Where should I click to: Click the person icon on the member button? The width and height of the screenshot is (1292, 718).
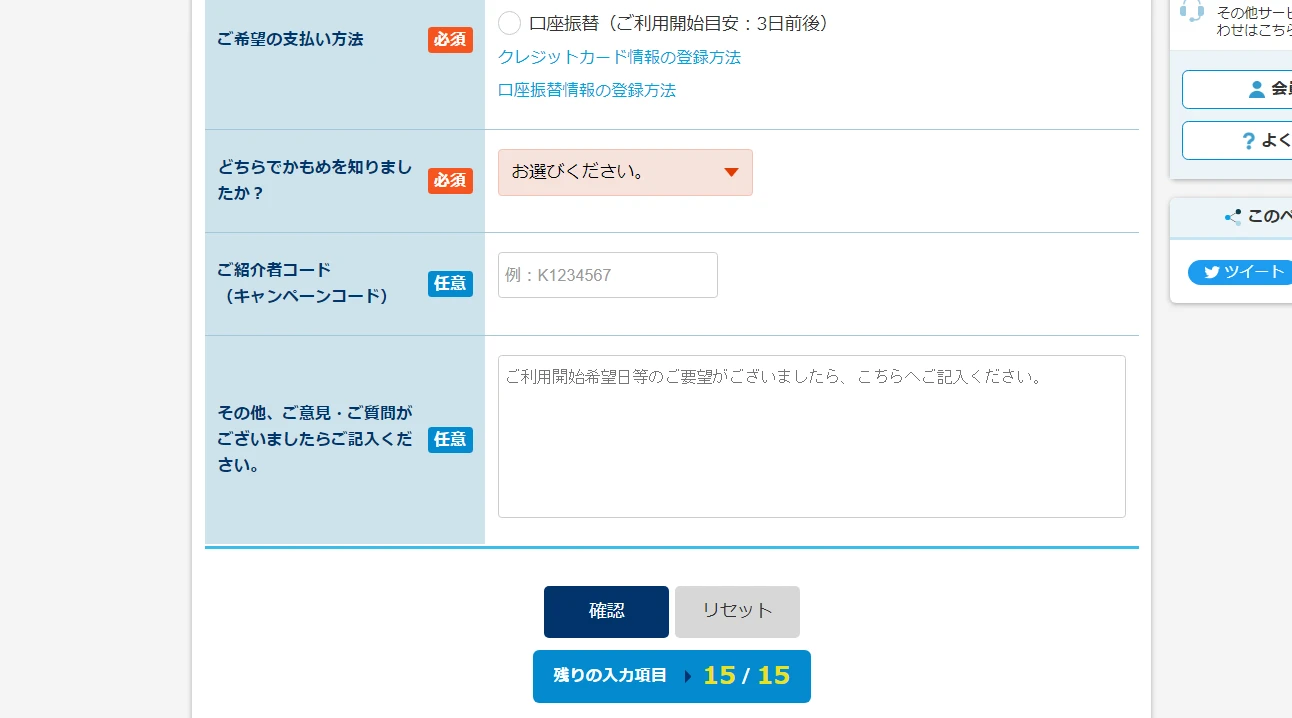pyautogui.click(x=1257, y=89)
